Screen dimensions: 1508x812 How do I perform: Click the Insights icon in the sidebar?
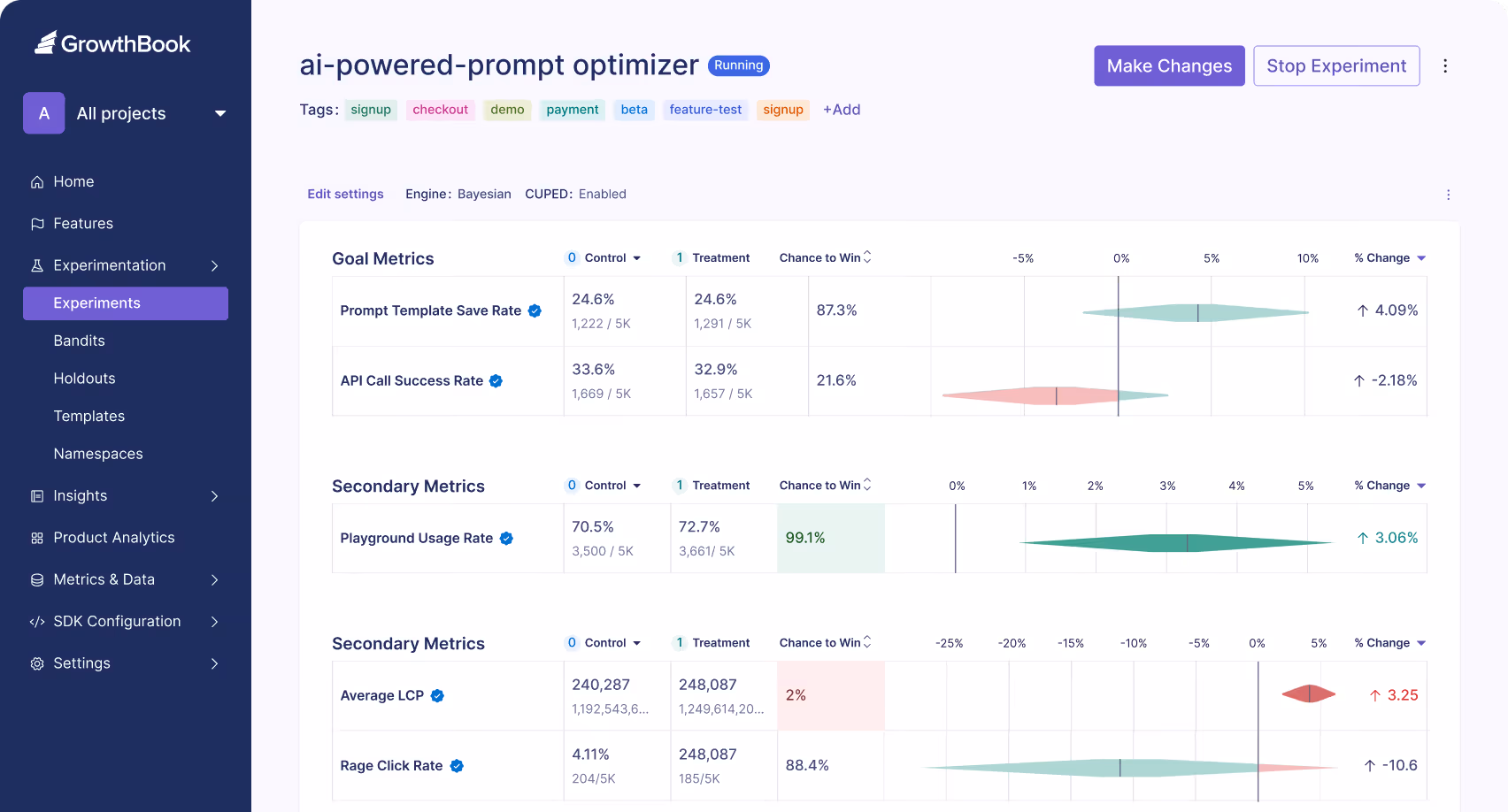pos(36,495)
